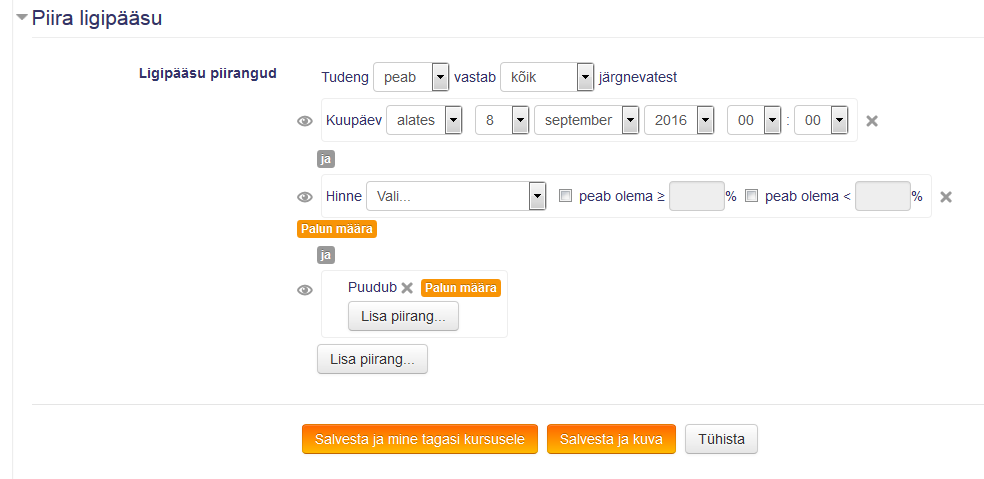The image size is (984, 479).
Task: Click the 'Salvesta ja kuva' button
Action: tap(611, 439)
